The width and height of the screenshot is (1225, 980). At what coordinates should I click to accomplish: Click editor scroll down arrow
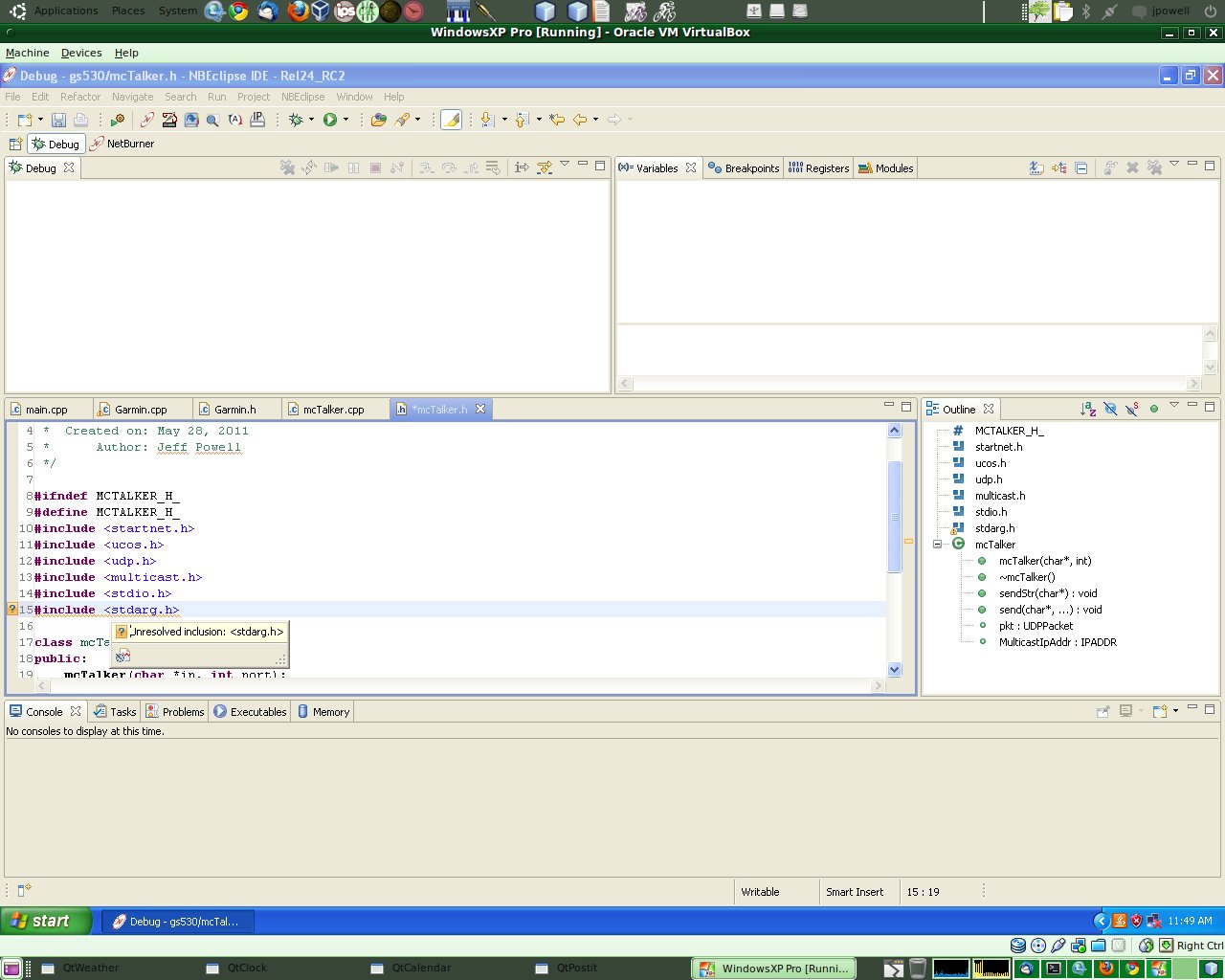tap(895, 670)
